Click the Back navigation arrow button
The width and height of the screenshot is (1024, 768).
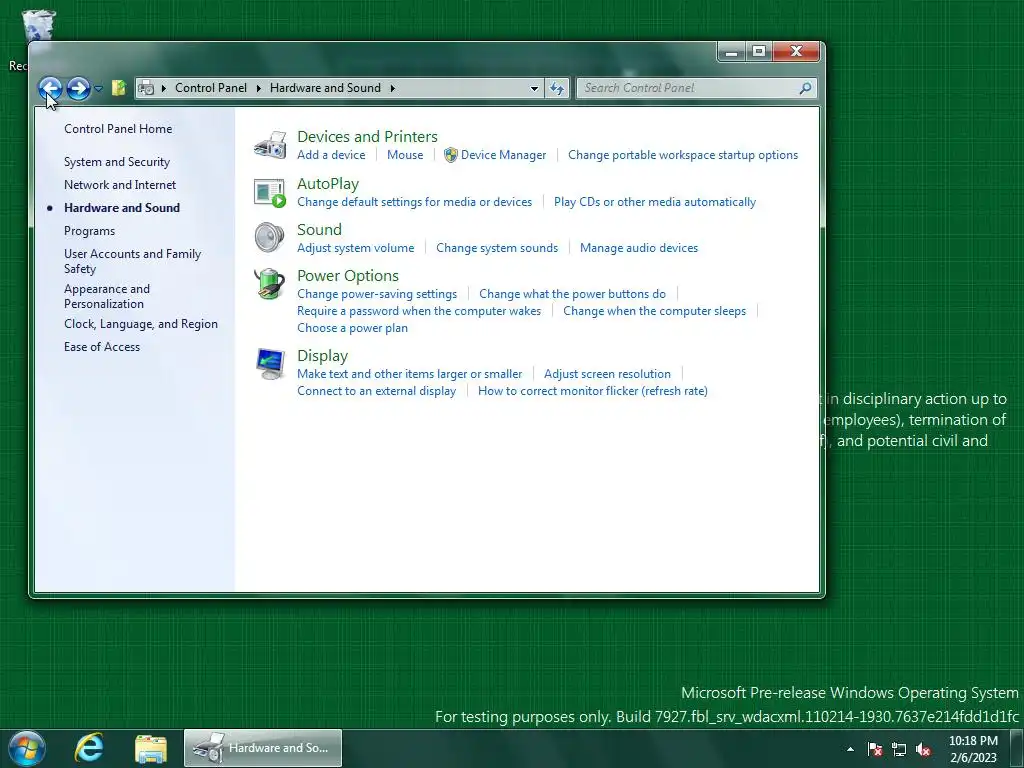coord(50,88)
